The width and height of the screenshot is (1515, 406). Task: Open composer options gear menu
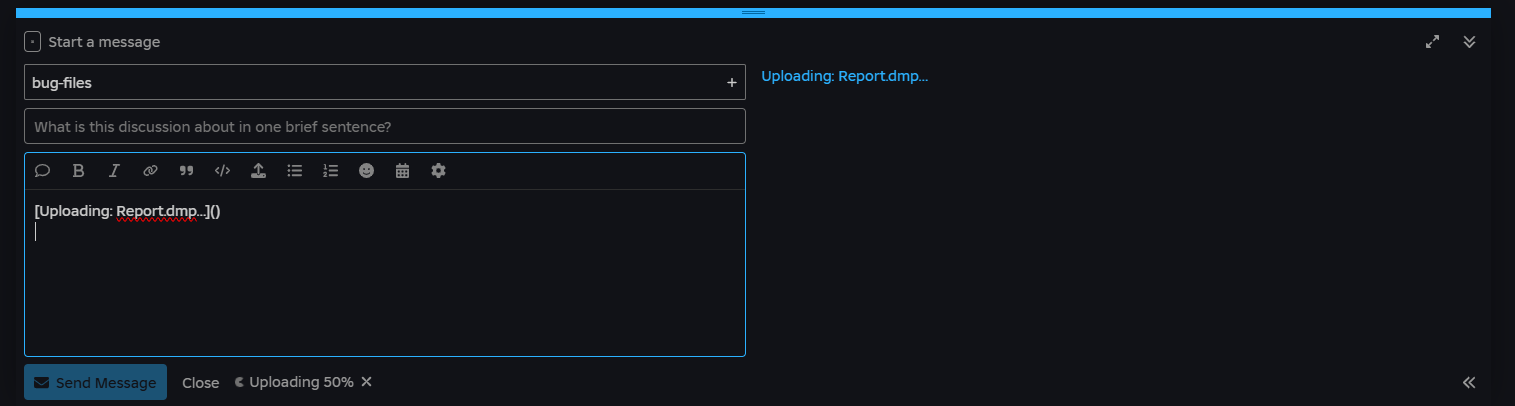pyautogui.click(x=438, y=171)
